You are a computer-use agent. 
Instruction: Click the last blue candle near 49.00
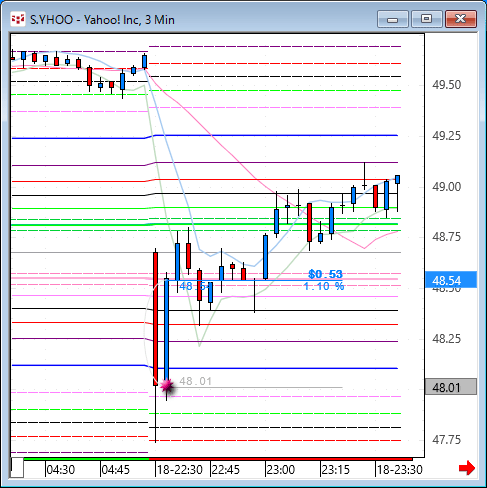(x=397, y=179)
